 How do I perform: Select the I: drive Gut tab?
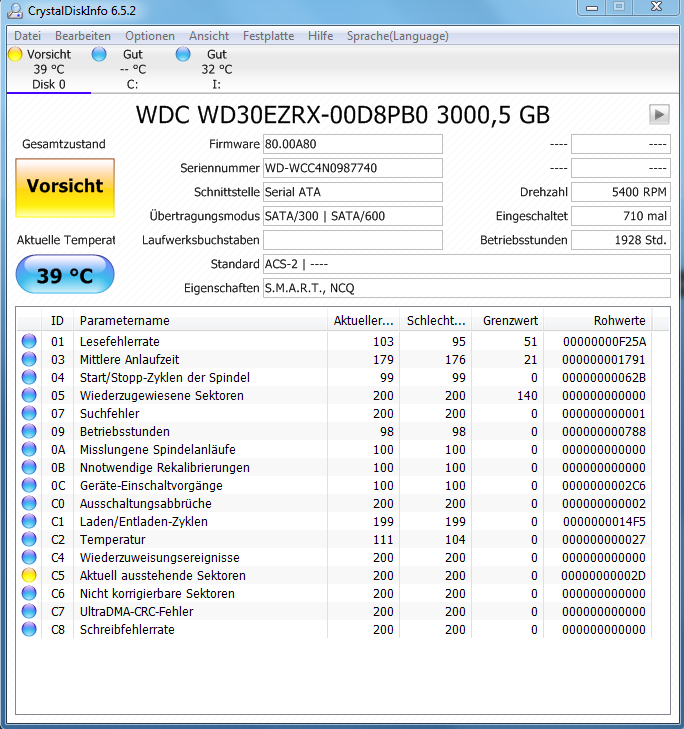217,69
